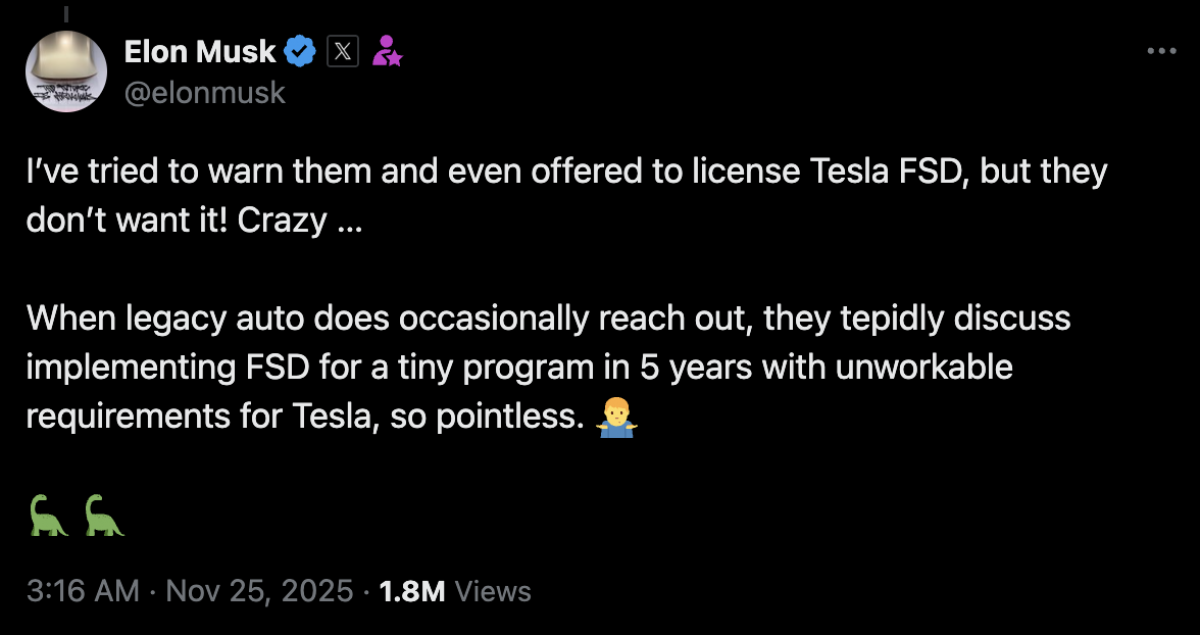The image size is (1200, 635).
Task: Click the rightmost dot of the options menu
Action: tap(1172, 50)
